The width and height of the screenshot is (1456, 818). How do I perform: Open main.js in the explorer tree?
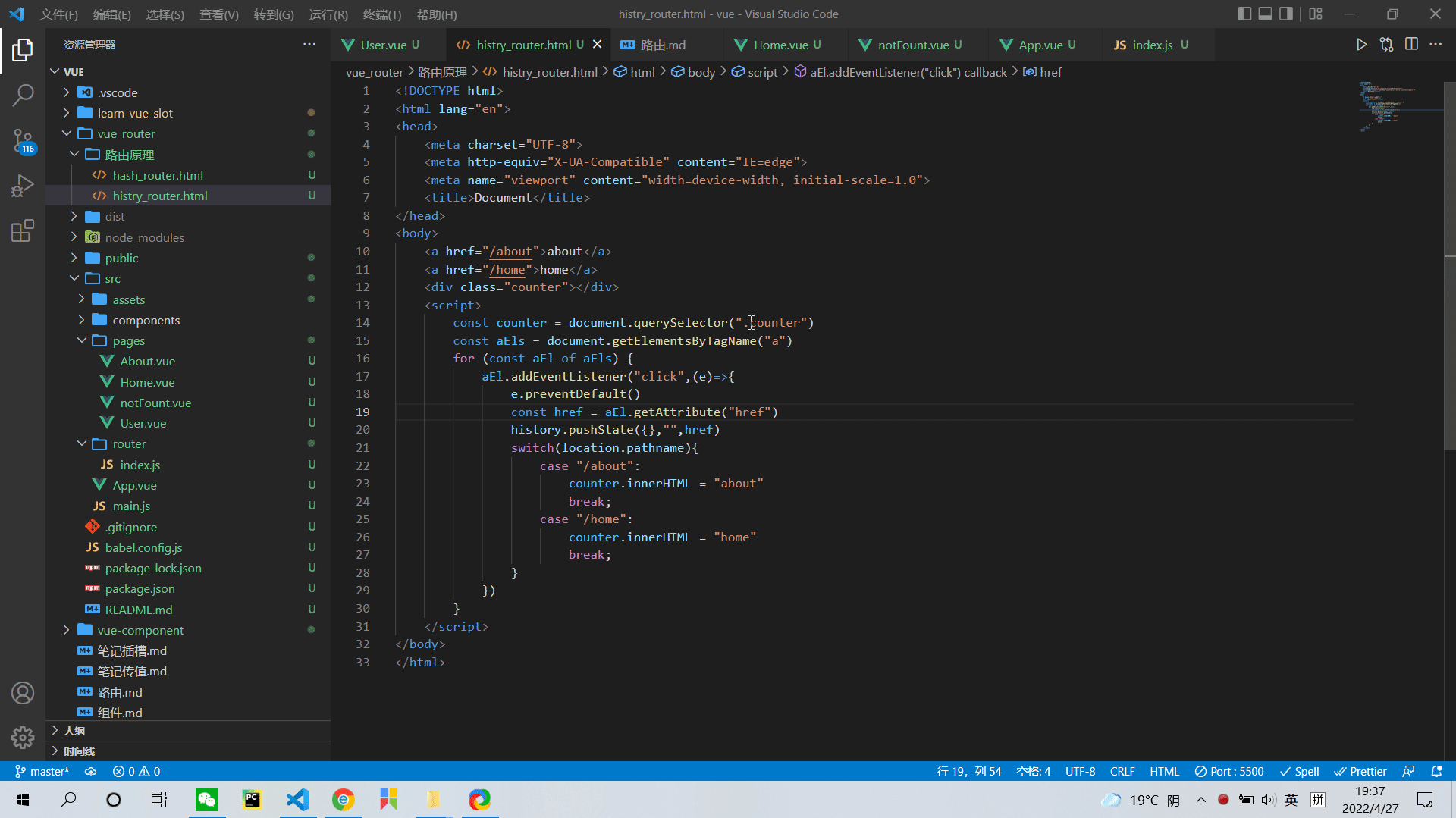pyautogui.click(x=131, y=506)
